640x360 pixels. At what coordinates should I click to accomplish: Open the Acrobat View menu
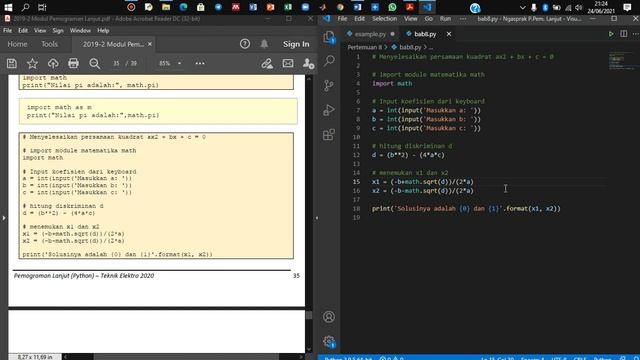tap(40, 31)
